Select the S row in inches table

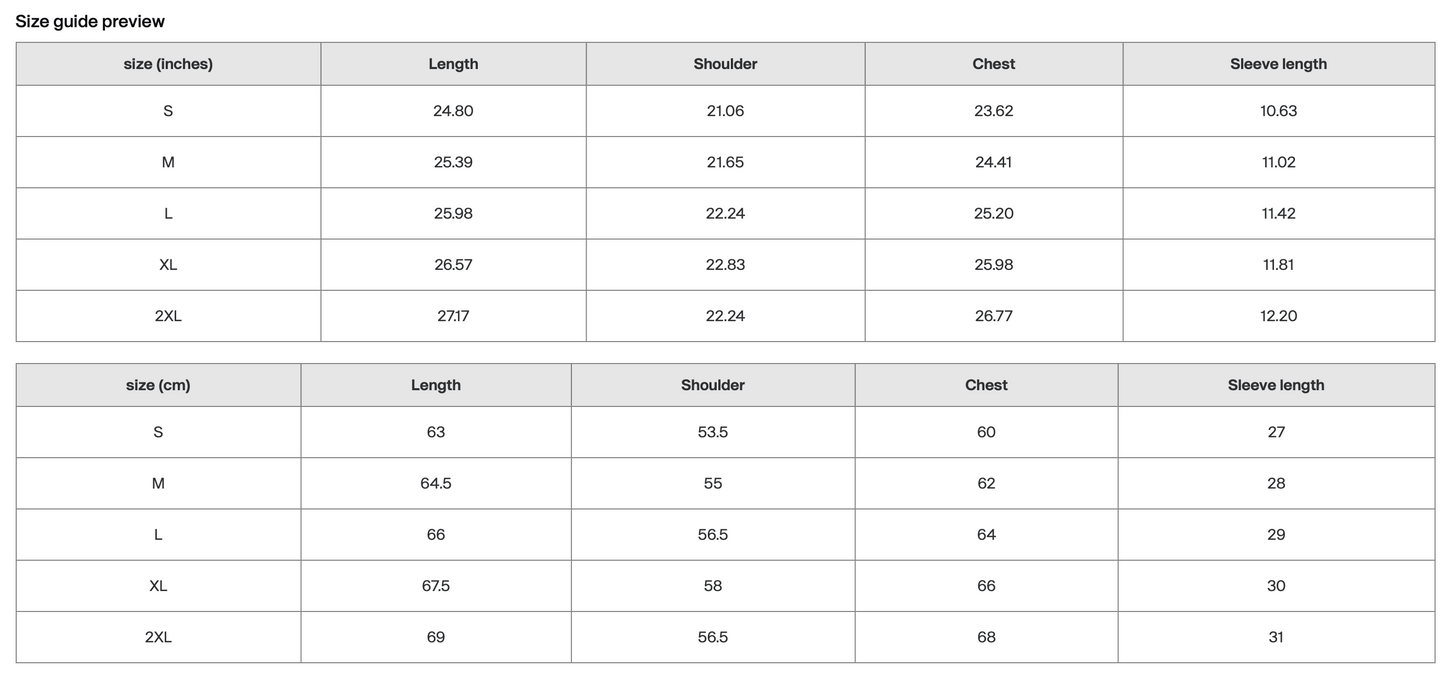tap(726, 111)
